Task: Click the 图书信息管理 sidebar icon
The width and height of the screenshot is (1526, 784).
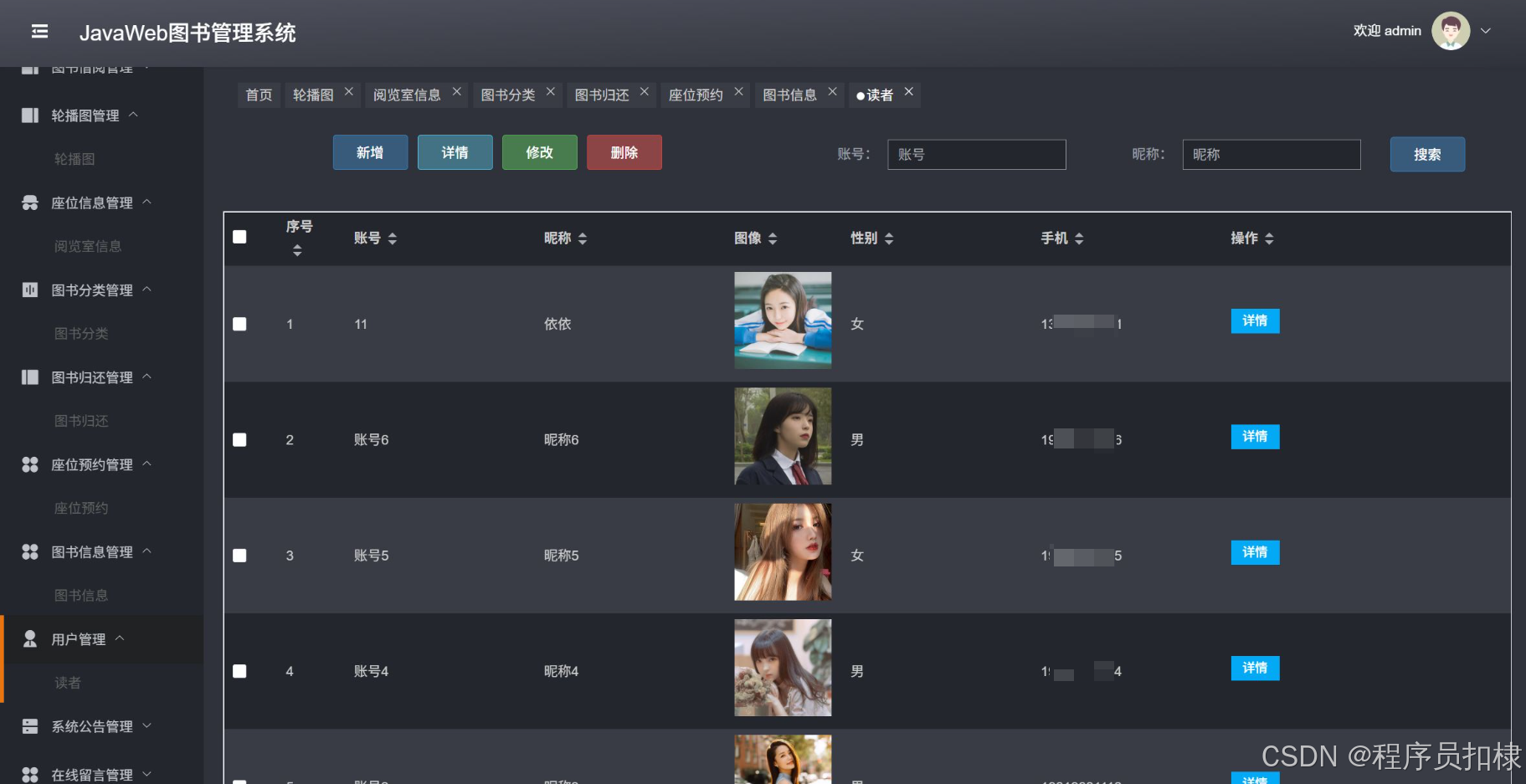Action: [30, 551]
